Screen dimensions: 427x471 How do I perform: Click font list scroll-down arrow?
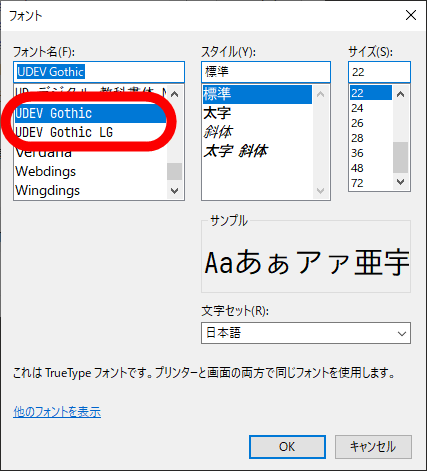coord(174,190)
